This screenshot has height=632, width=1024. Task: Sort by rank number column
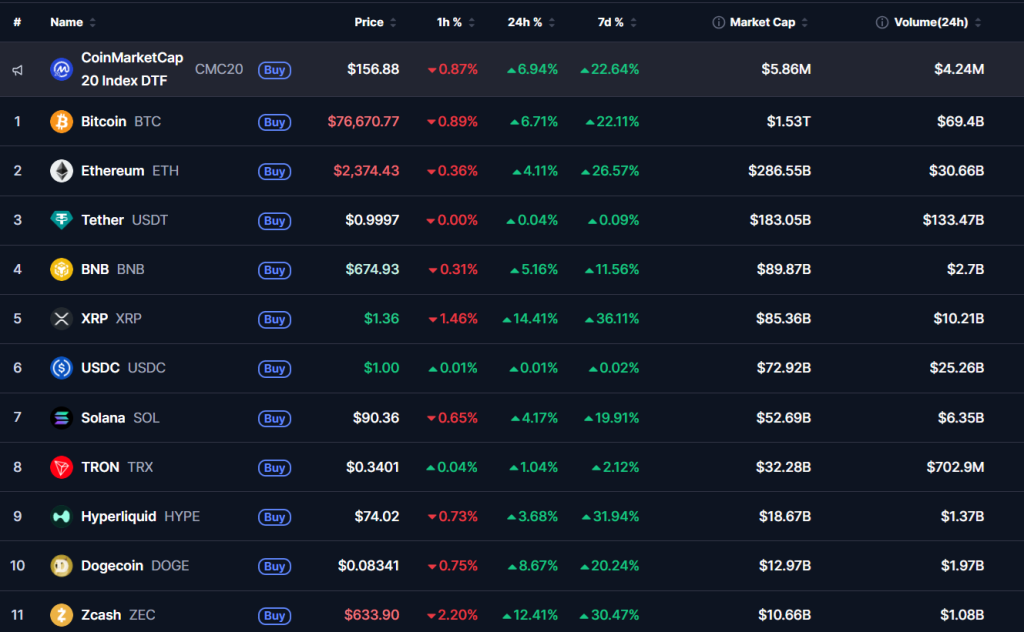[17, 22]
